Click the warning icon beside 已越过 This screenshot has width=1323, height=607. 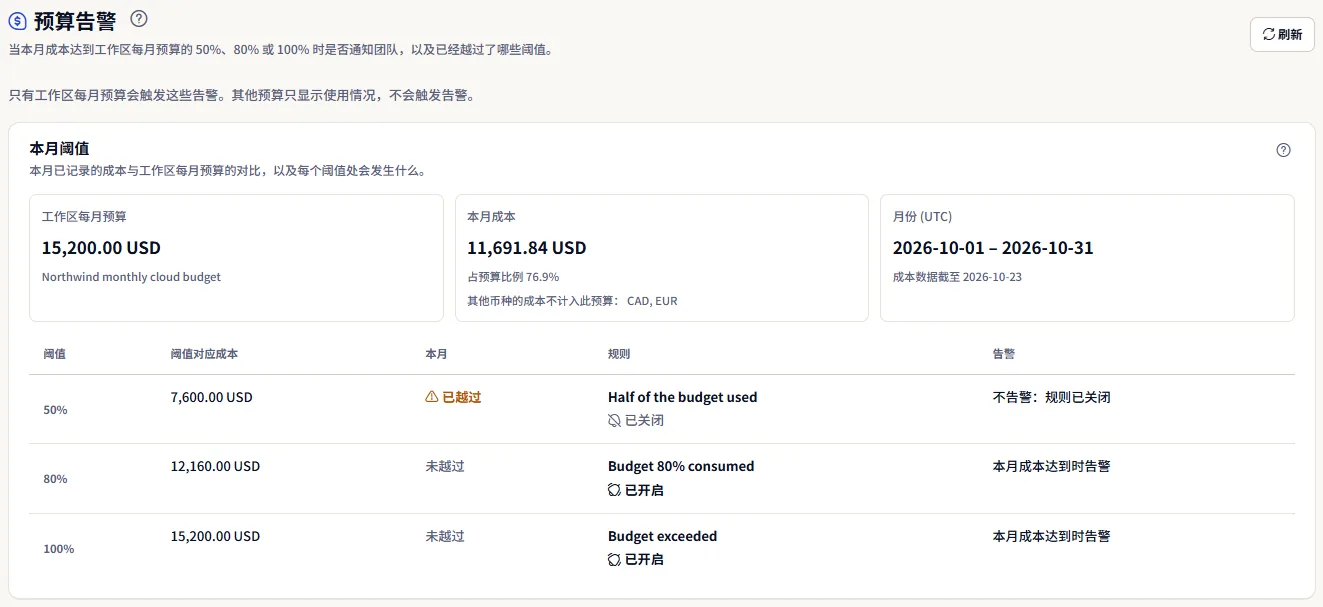[x=432, y=397]
